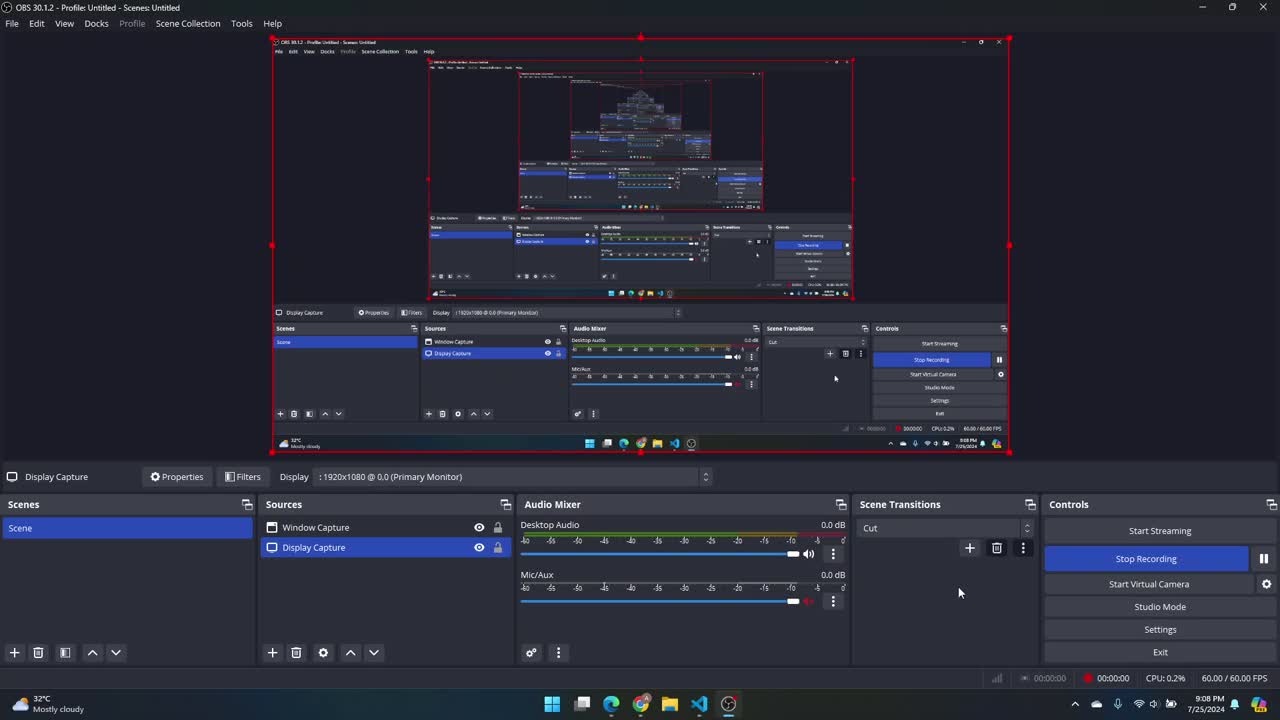Open Desktop Audio options three-dots
This screenshot has height=720, width=1280.
833,554
